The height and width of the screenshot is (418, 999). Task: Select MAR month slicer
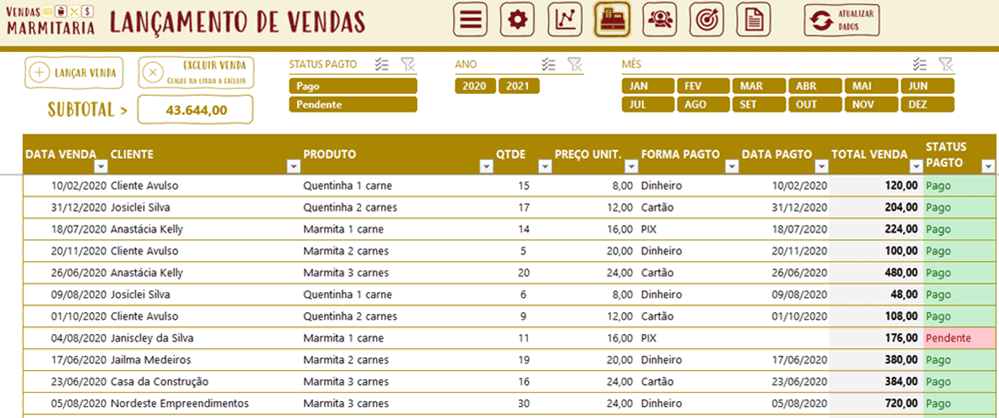pyautogui.click(x=759, y=86)
